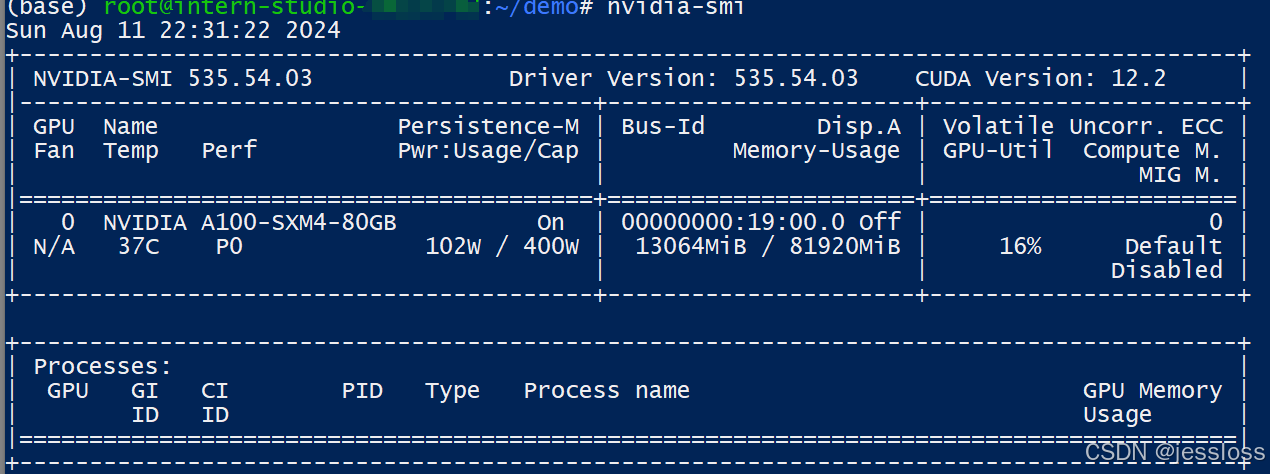1270x474 pixels.
Task: Click the Driver Version: 535.54.03 text
Action: point(684,78)
